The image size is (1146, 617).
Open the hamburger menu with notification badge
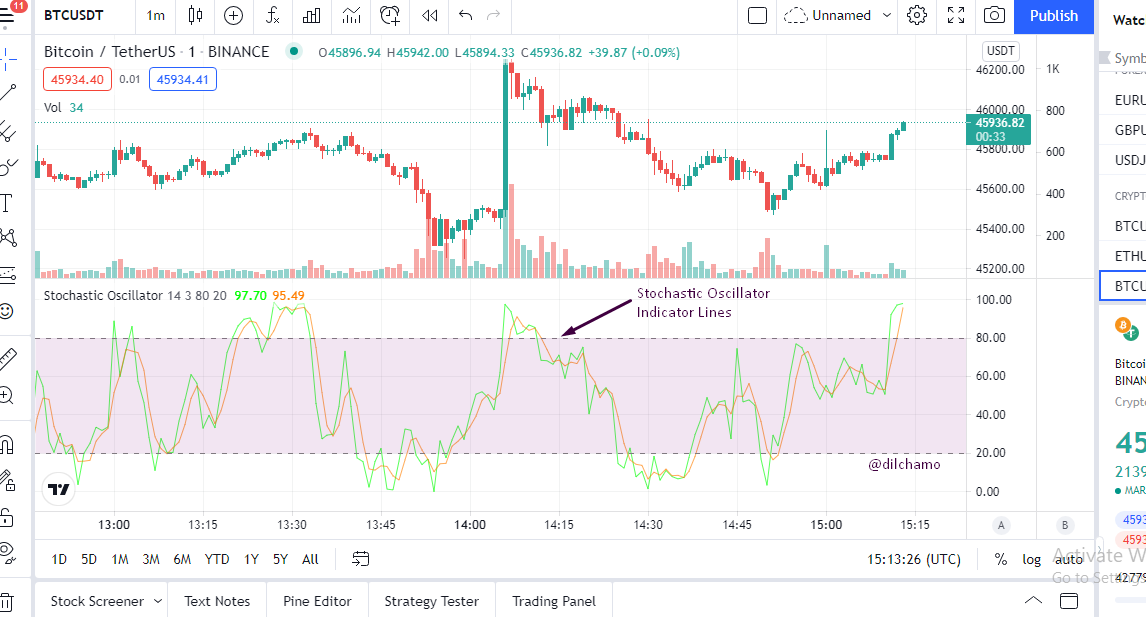coord(7,15)
